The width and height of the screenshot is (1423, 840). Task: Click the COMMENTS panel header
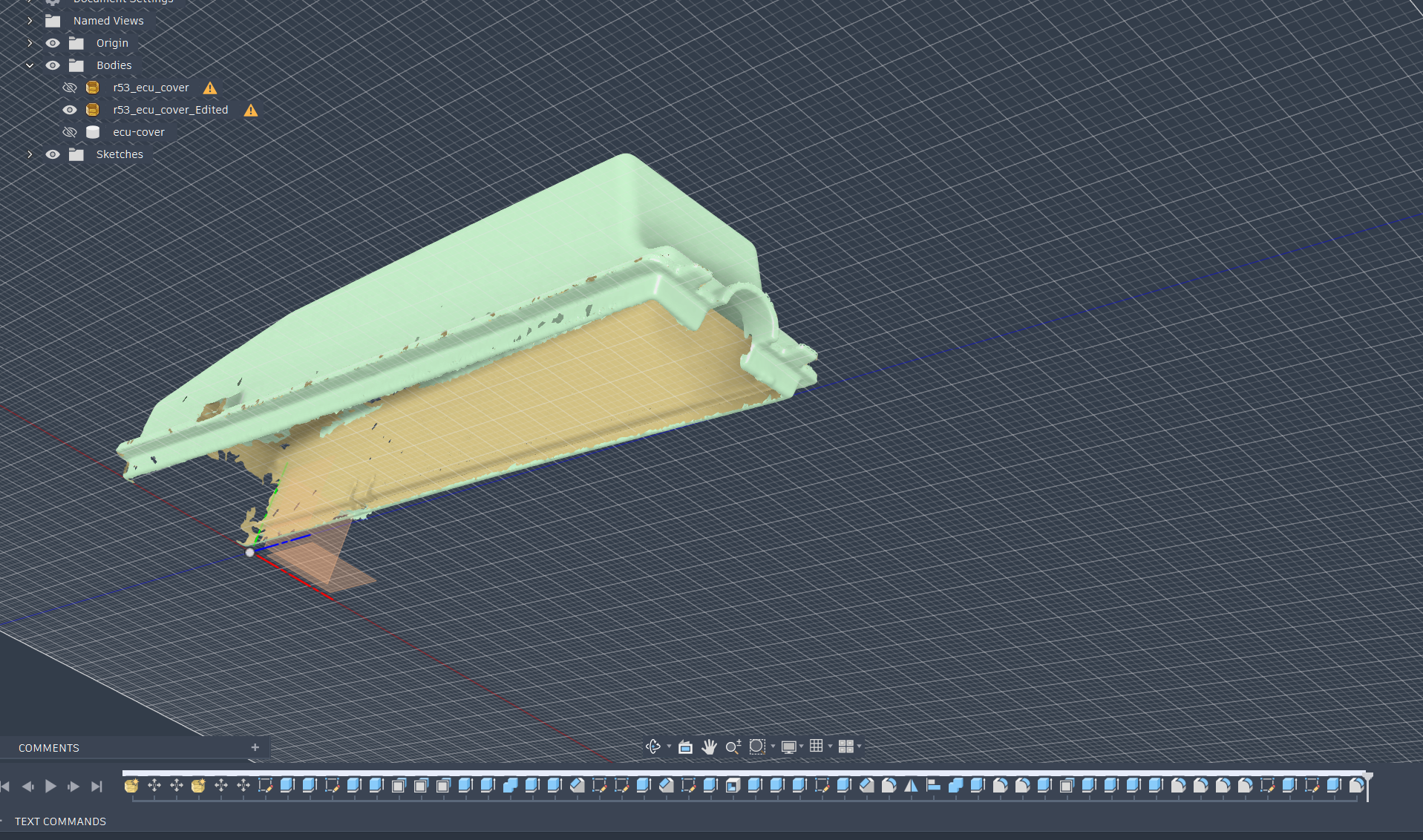49,748
